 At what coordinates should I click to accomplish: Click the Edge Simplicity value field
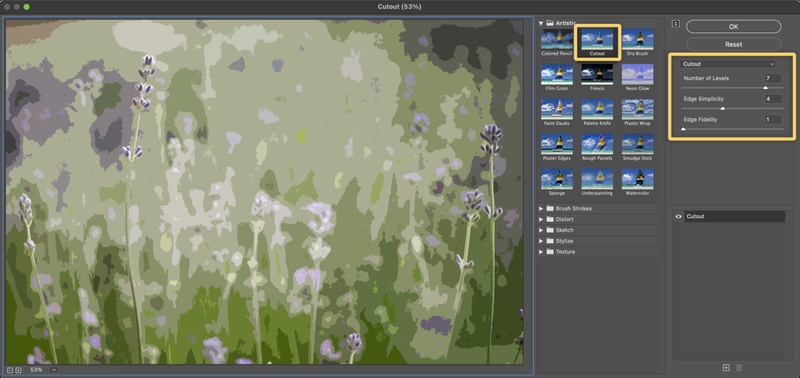click(773, 99)
